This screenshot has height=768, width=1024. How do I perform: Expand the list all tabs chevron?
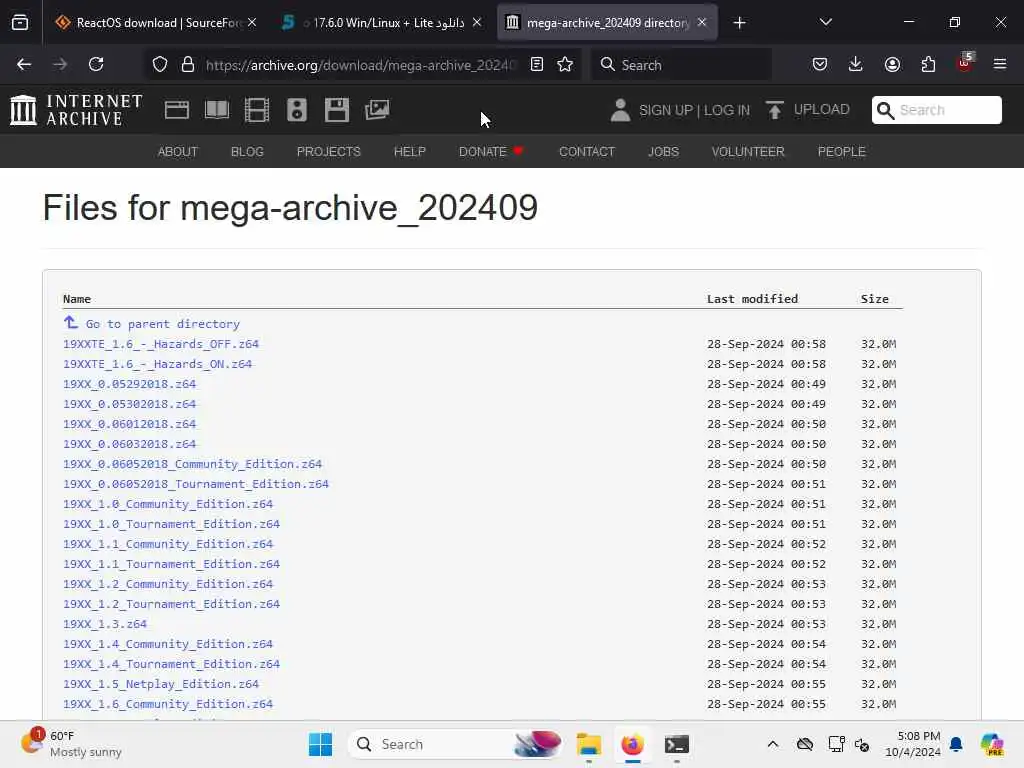click(x=825, y=22)
